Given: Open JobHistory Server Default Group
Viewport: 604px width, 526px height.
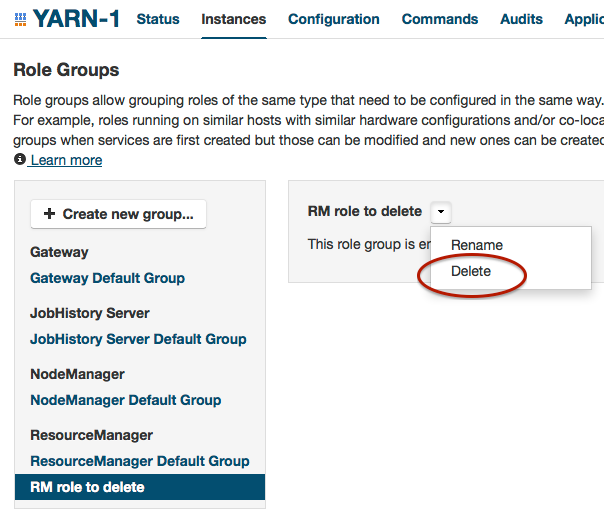Looking at the screenshot, I should pos(138,339).
